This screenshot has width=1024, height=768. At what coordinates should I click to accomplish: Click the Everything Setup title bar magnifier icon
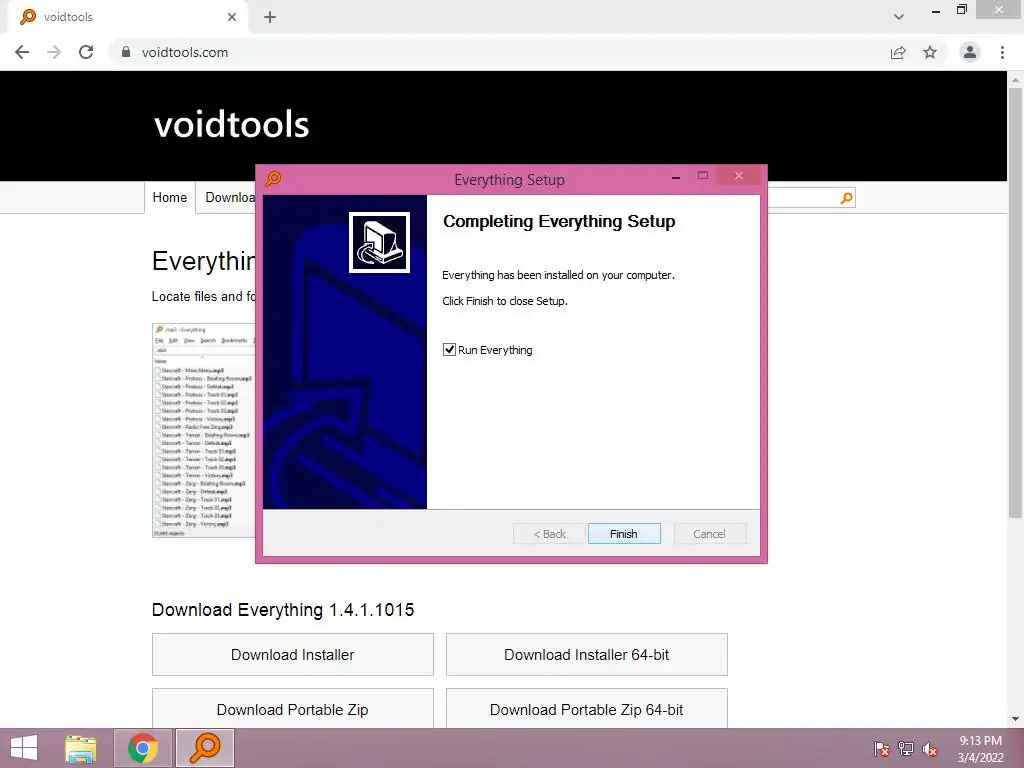click(274, 178)
